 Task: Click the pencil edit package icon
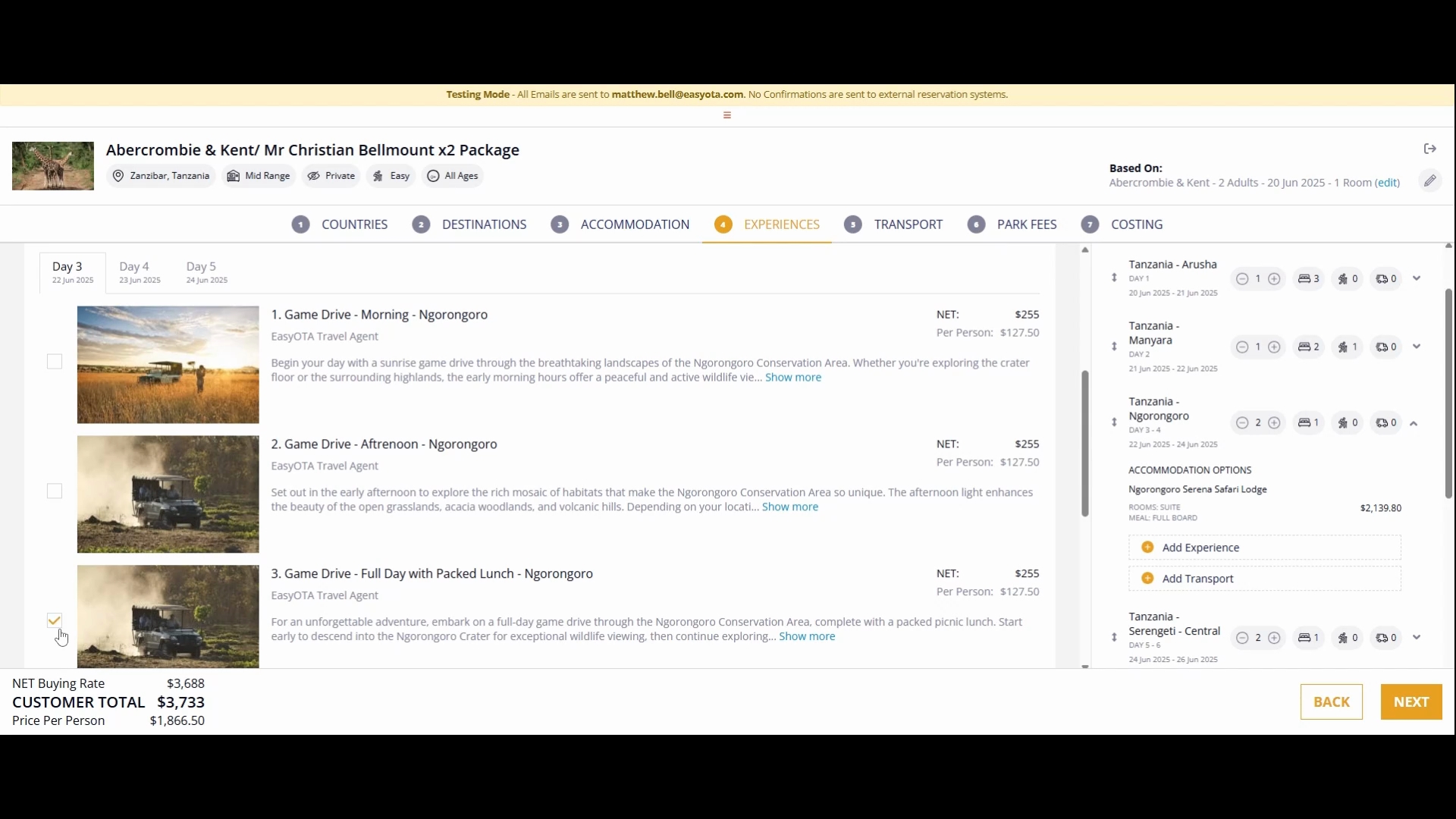click(x=1429, y=180)
